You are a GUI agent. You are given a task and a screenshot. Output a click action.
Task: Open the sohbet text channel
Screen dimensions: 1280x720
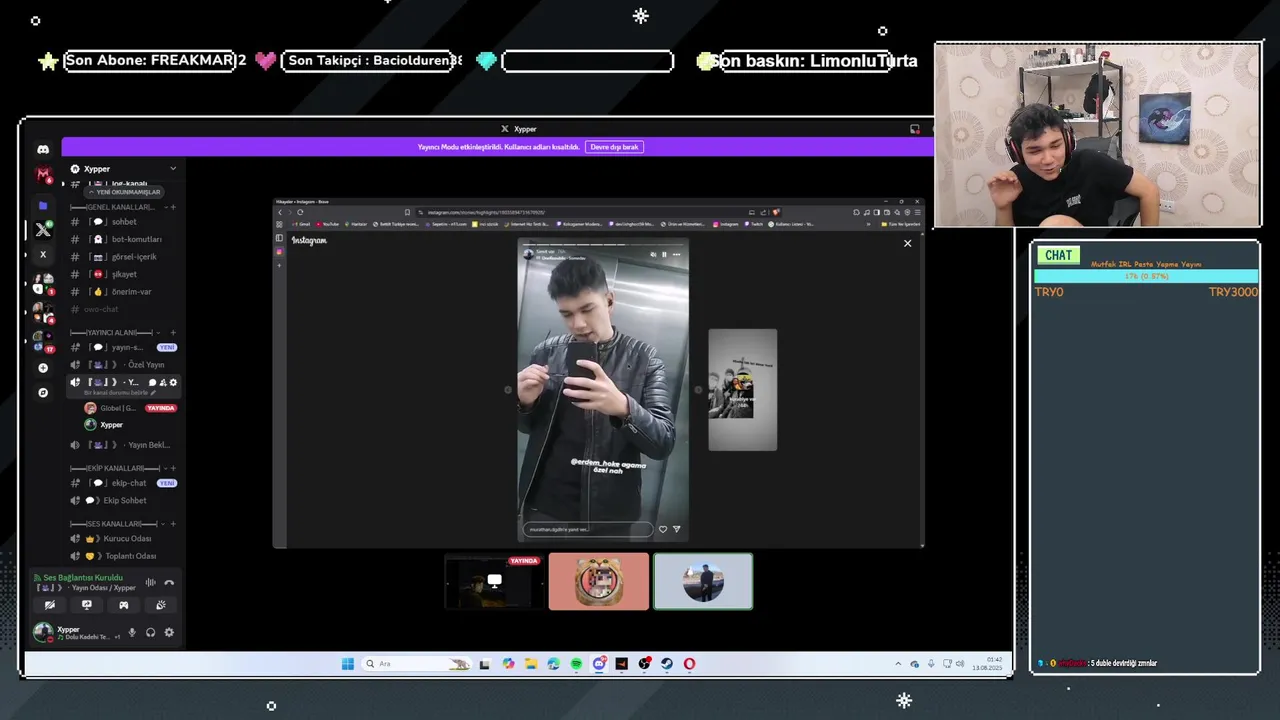click(x=124, y=222)
